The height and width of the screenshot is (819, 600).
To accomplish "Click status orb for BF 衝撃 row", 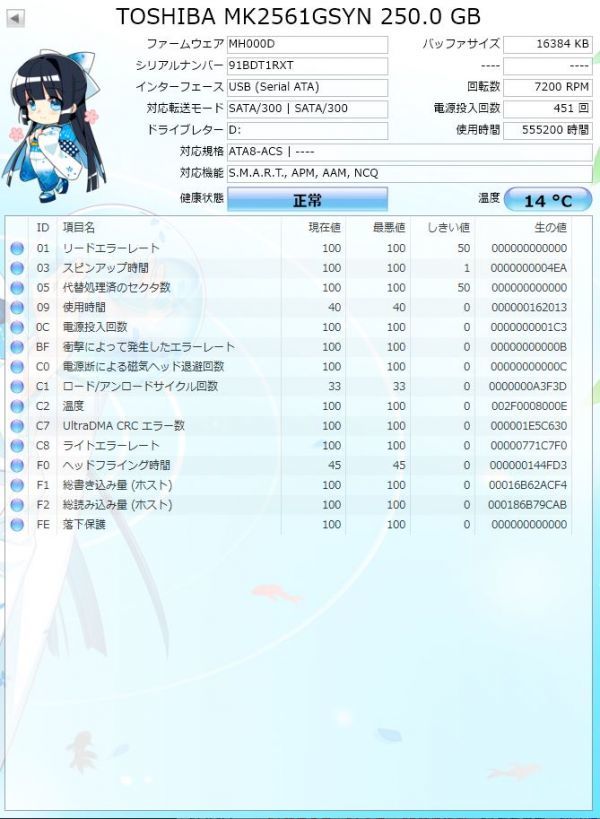I will (x=17, y=347).
